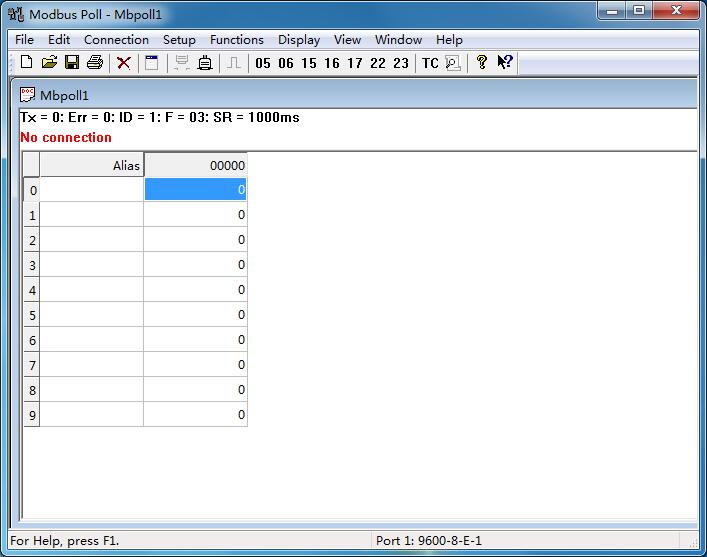
Task: Select the value cell in row 6
Action: (x=196, y=340)
